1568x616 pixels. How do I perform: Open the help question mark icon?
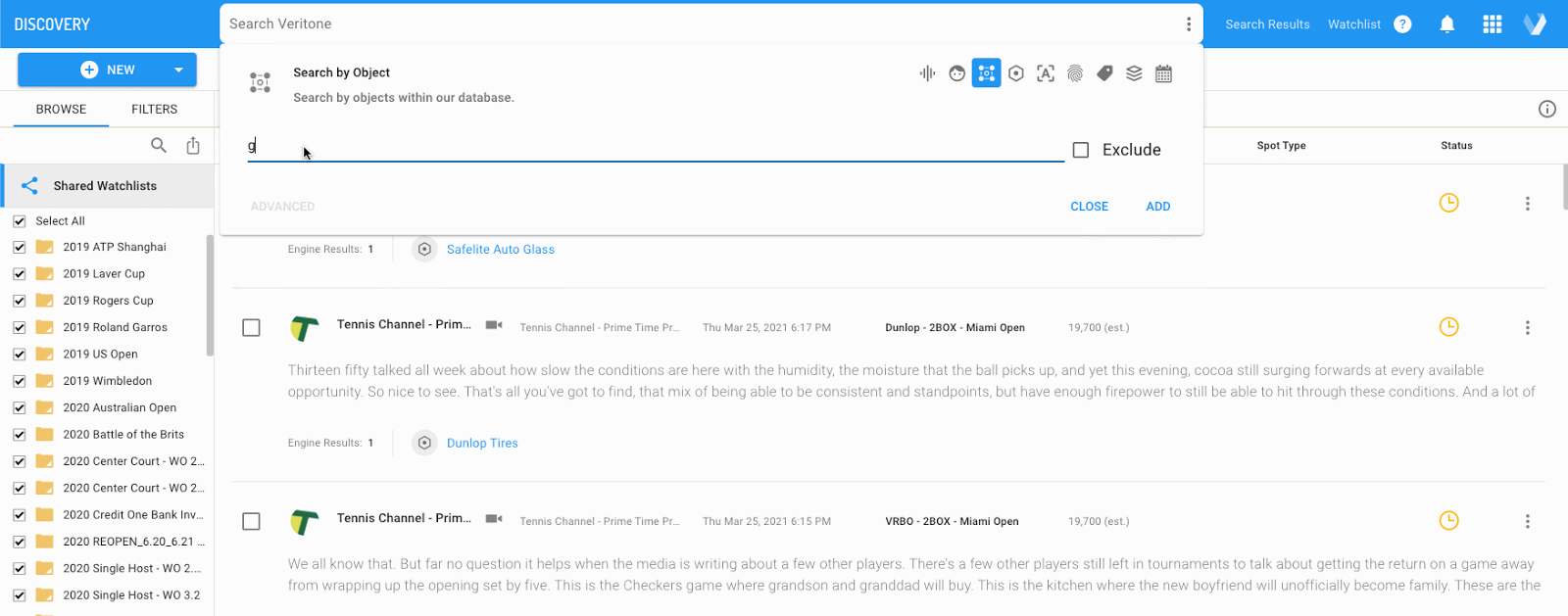[x=1402, y=24]
